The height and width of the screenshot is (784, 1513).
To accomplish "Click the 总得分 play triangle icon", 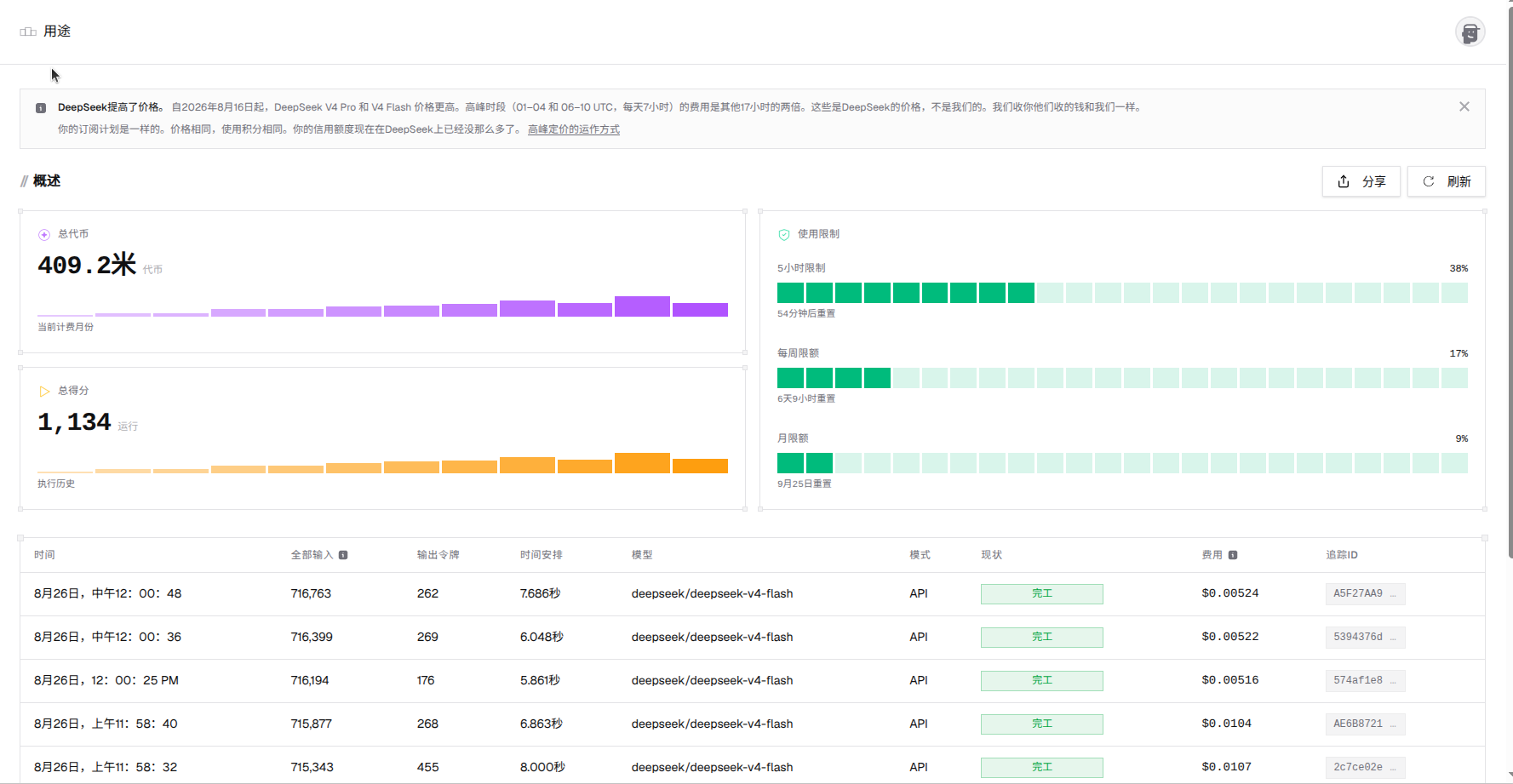I will [44, 391].
